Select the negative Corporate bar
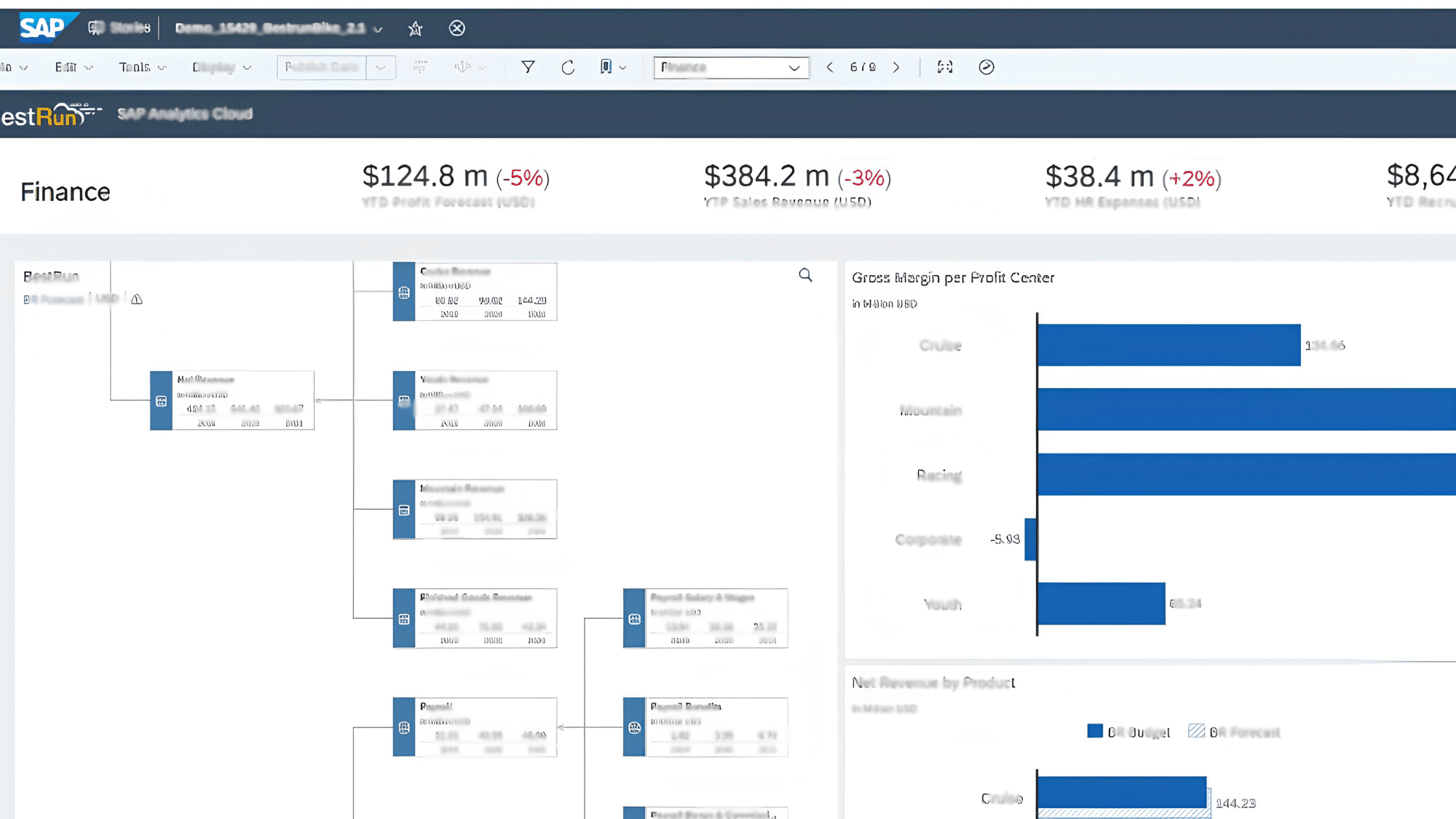1456x819 pixels. (1030, 539)
